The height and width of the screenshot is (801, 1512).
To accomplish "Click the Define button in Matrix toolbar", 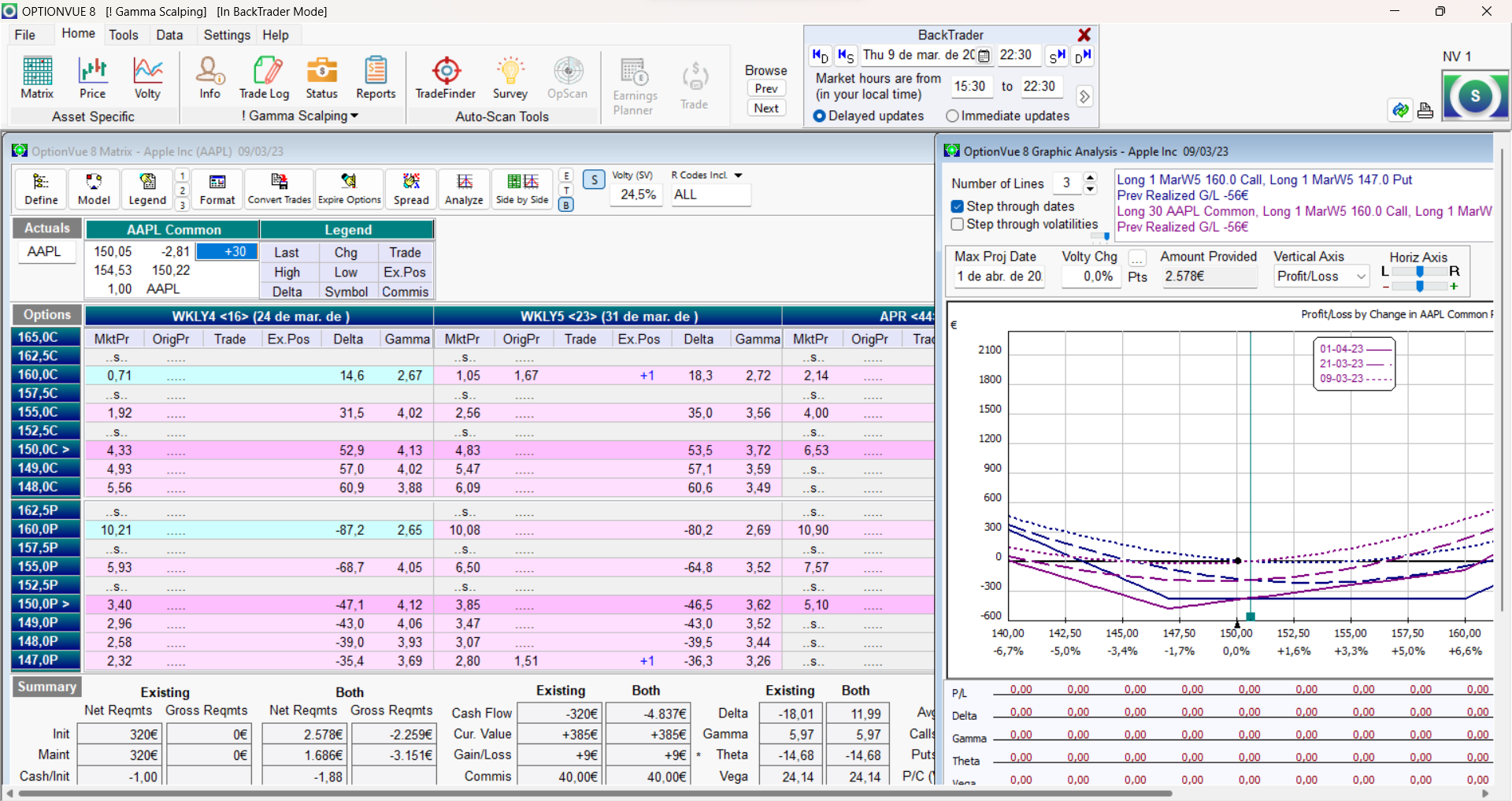I will pos(41,190).
